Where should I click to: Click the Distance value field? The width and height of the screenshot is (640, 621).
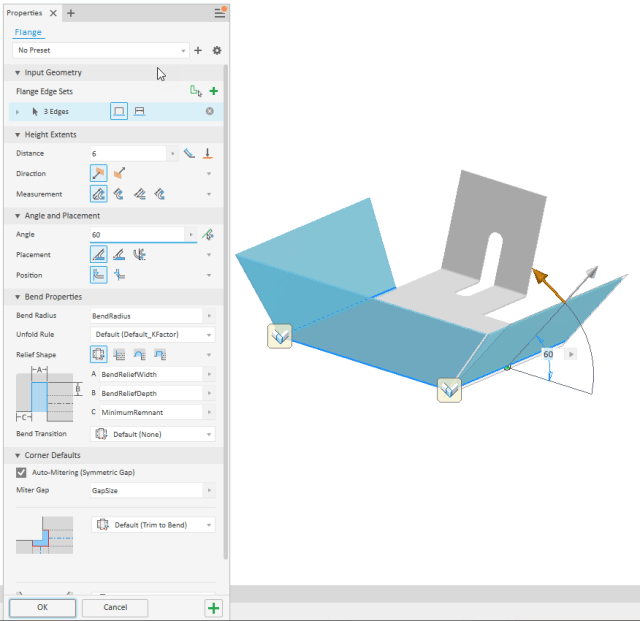point(128,154)
